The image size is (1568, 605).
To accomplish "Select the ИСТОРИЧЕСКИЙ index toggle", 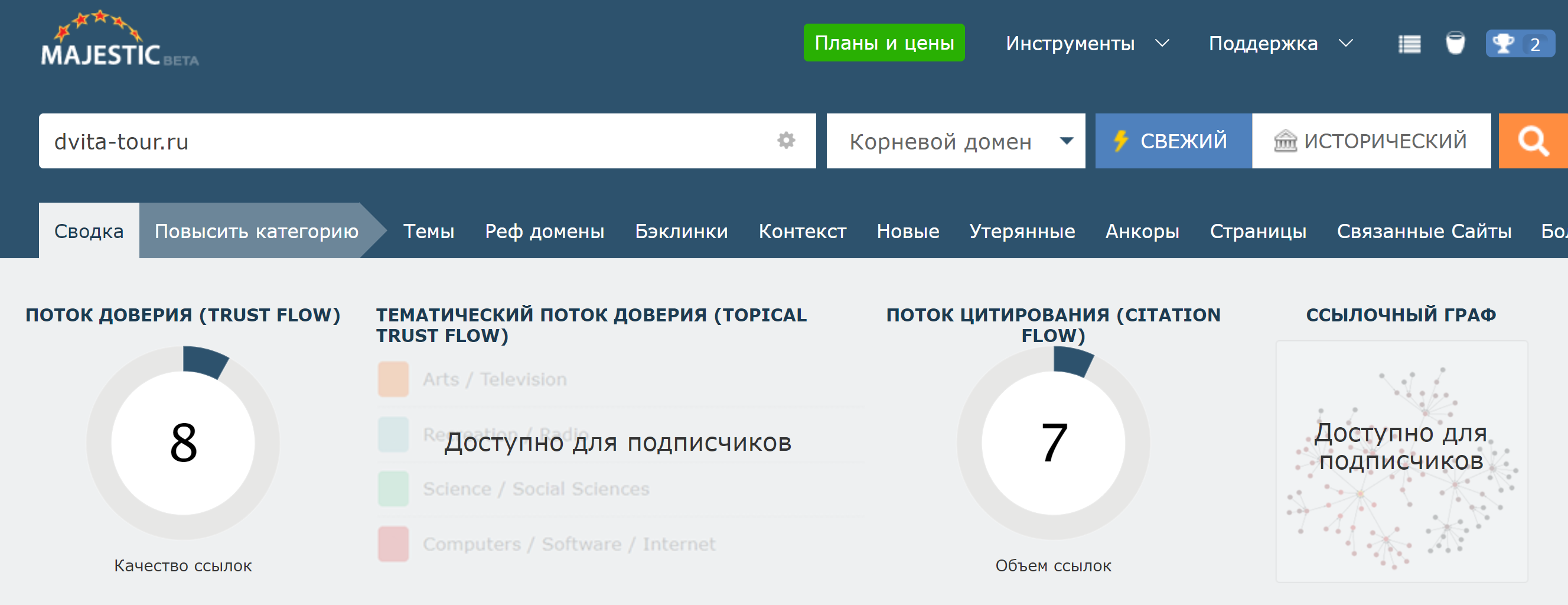I will click(x=1371, y=141).
